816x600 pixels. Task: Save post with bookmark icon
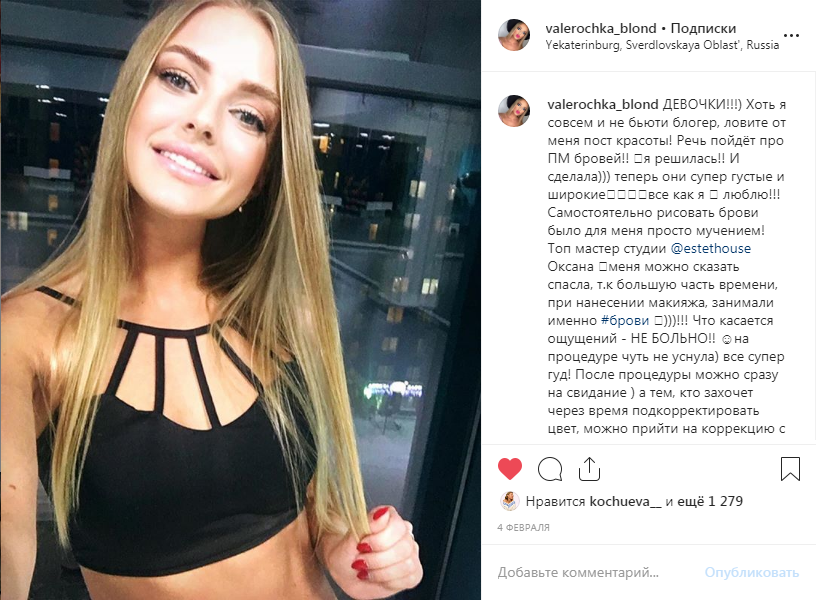790,469
